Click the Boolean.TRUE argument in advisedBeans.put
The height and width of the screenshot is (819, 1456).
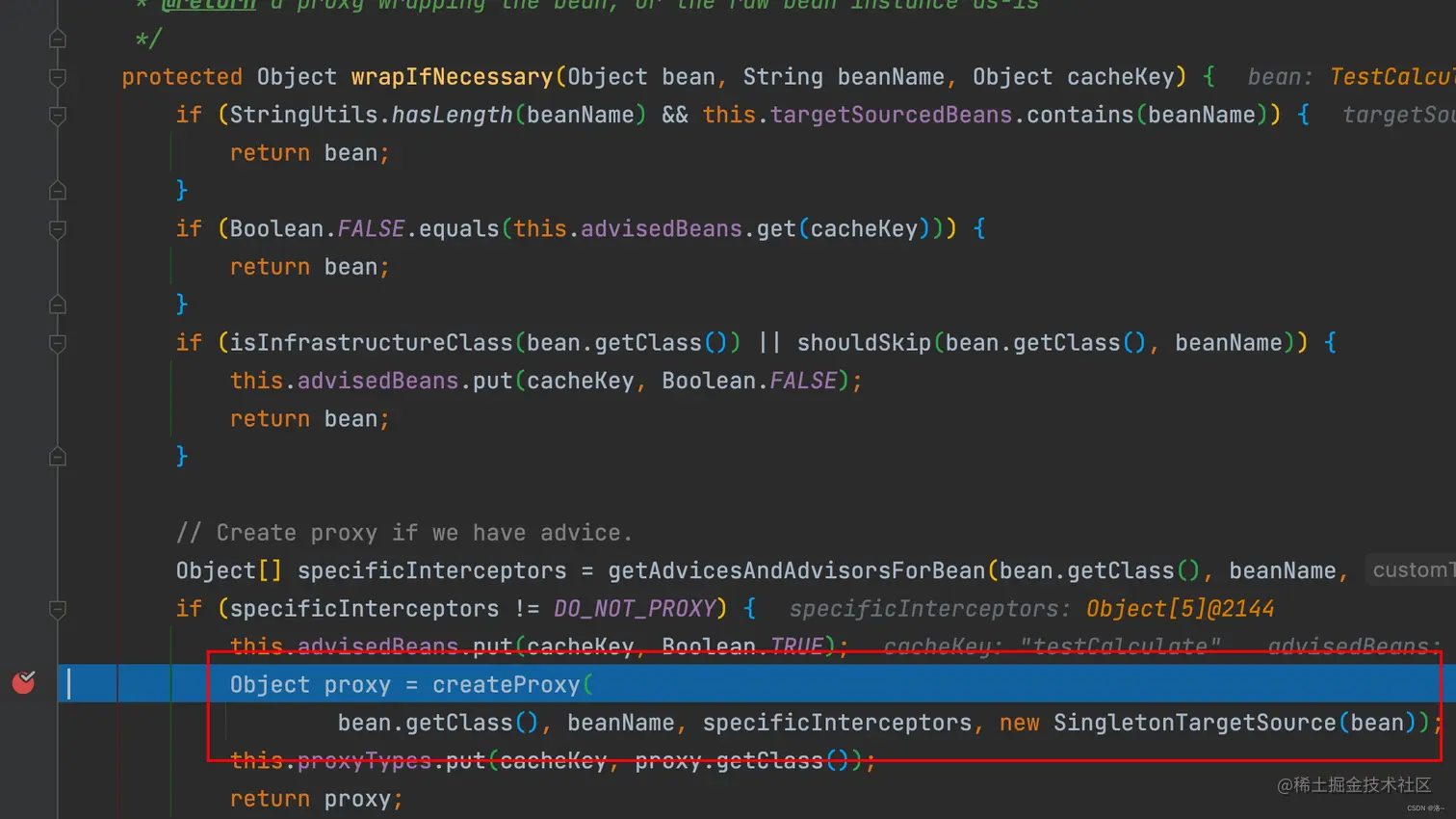click(742, 647)
